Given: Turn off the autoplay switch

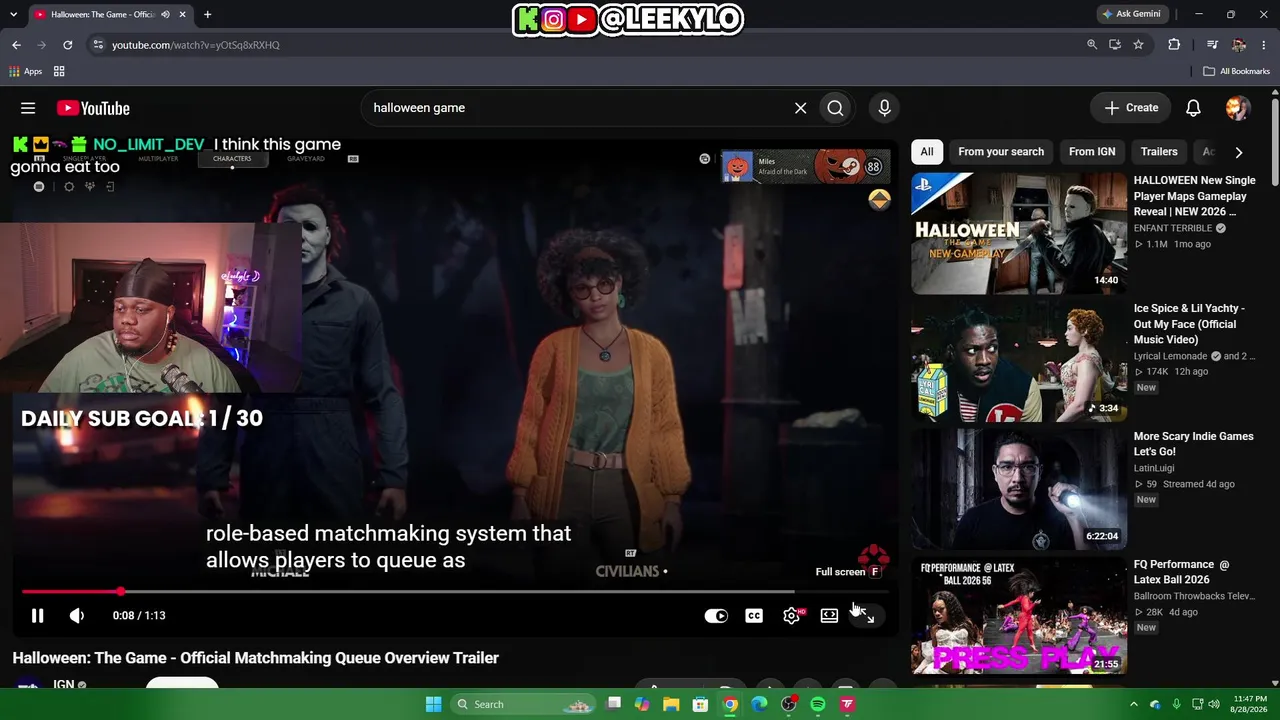Looking at the screenshot, I should coord(716,616).
